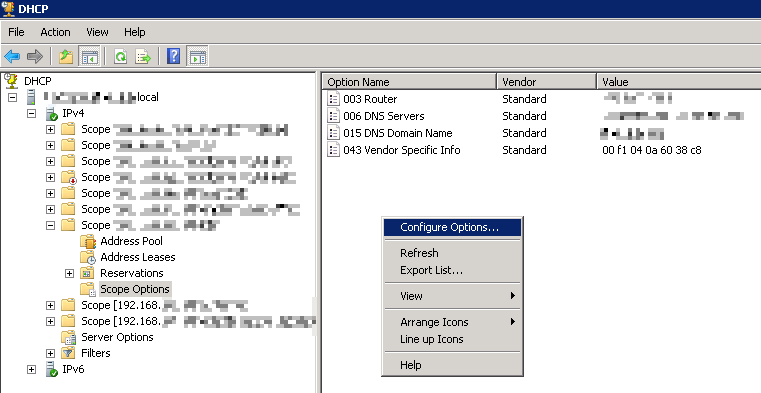
Task: Click the Filters funnel icon
Action: point(68,353)
